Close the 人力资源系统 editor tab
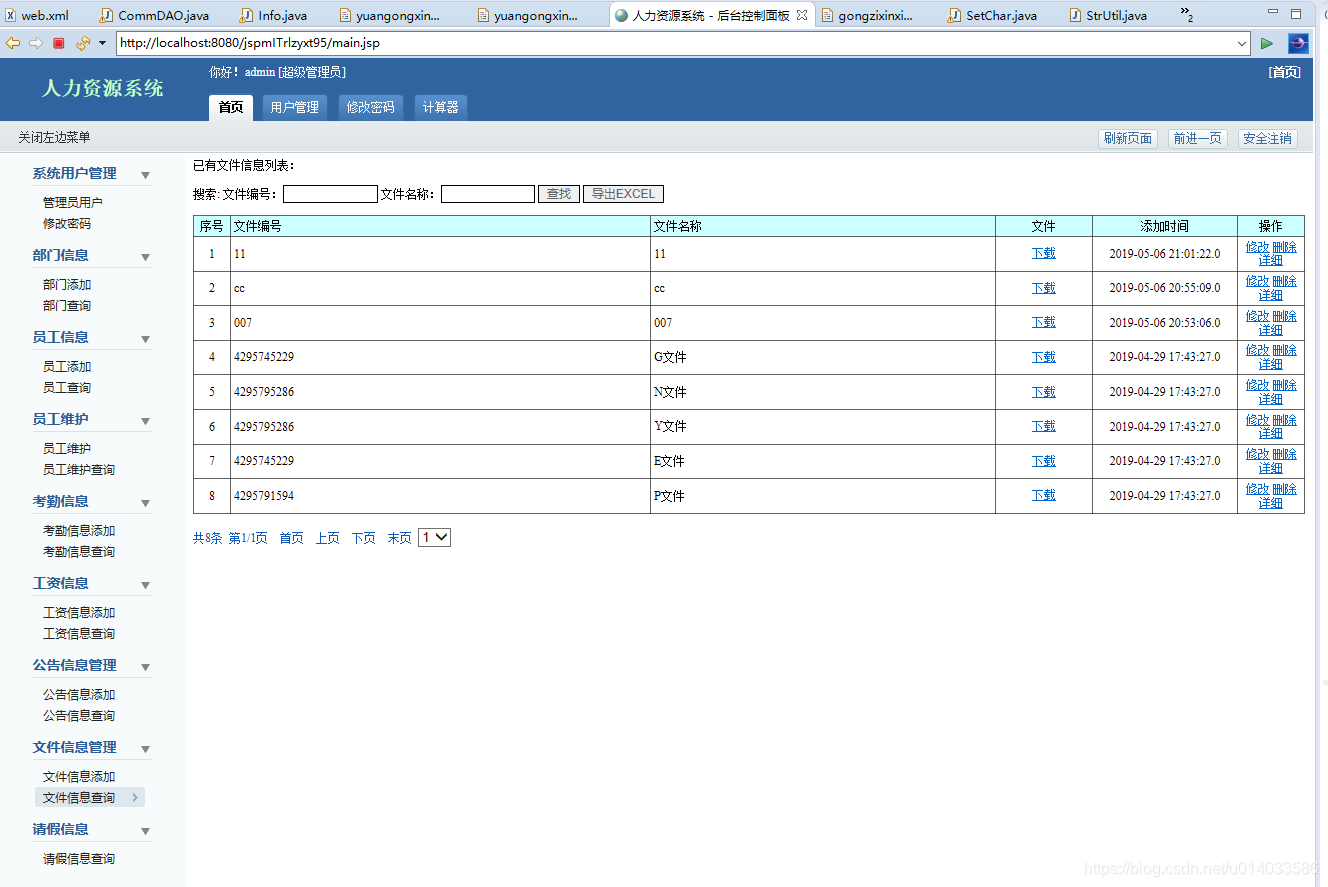The image size is (1328, 887). (801, 15)
